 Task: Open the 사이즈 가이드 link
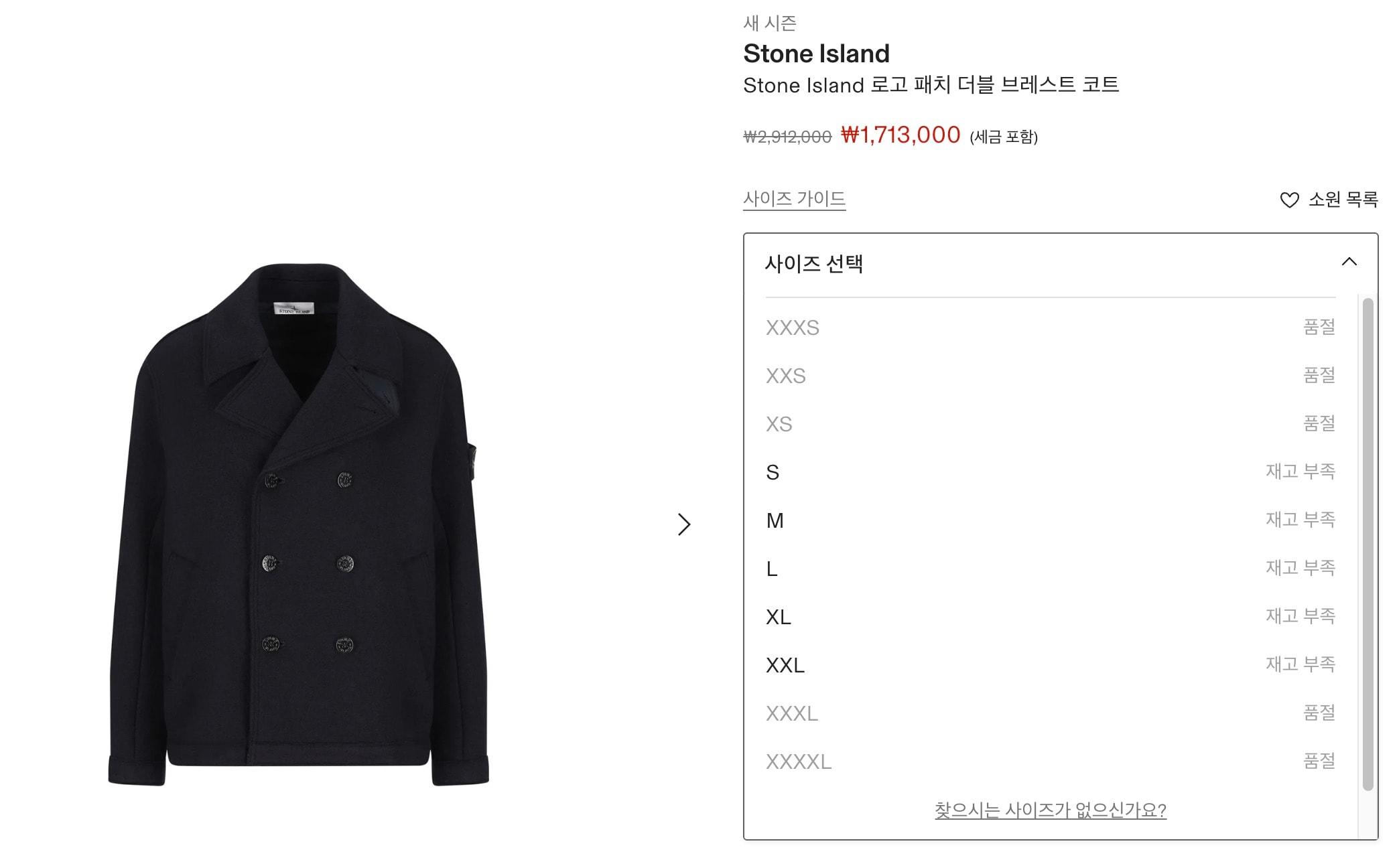794,199
